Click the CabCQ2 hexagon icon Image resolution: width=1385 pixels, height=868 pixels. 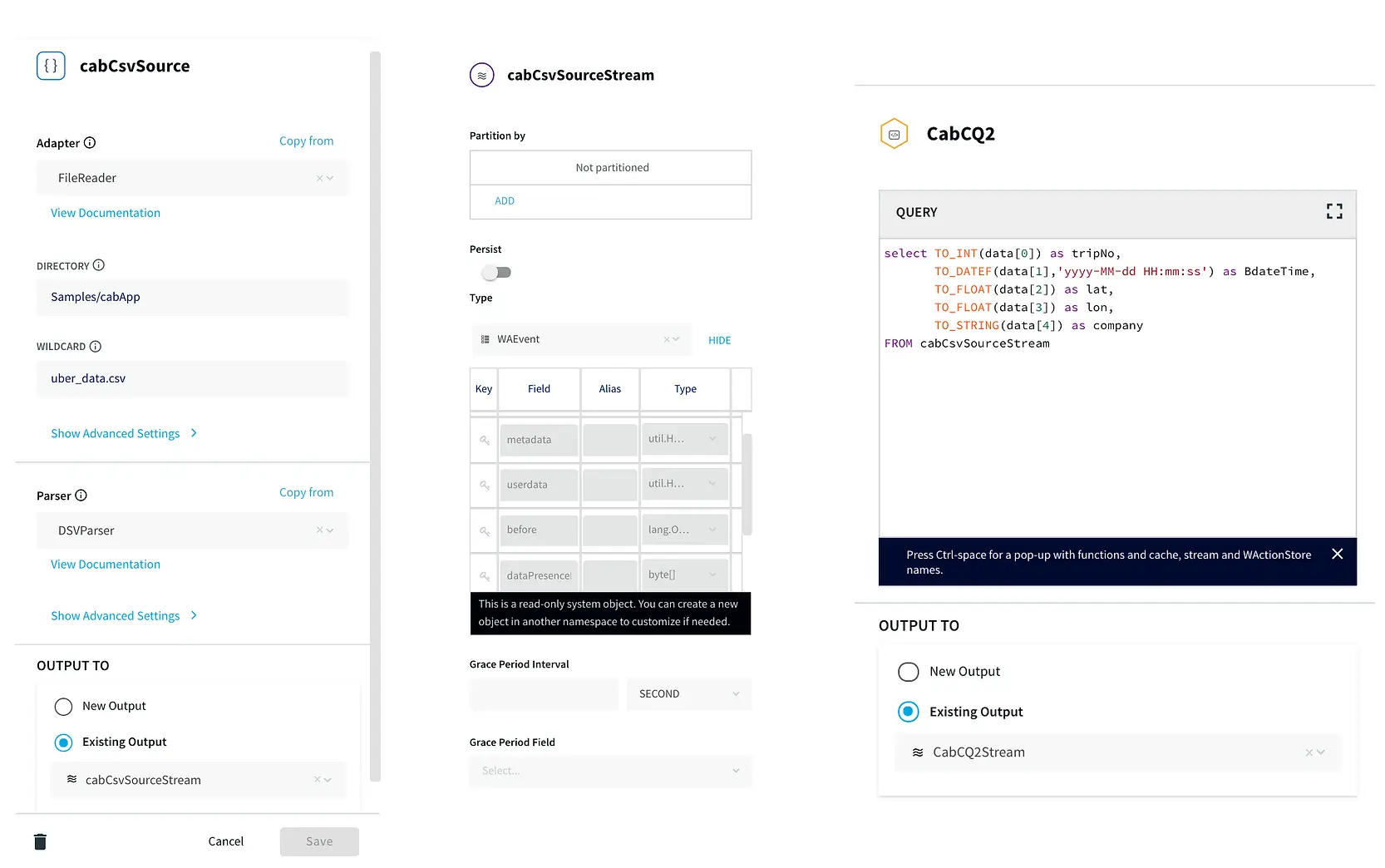click(894, 134)
